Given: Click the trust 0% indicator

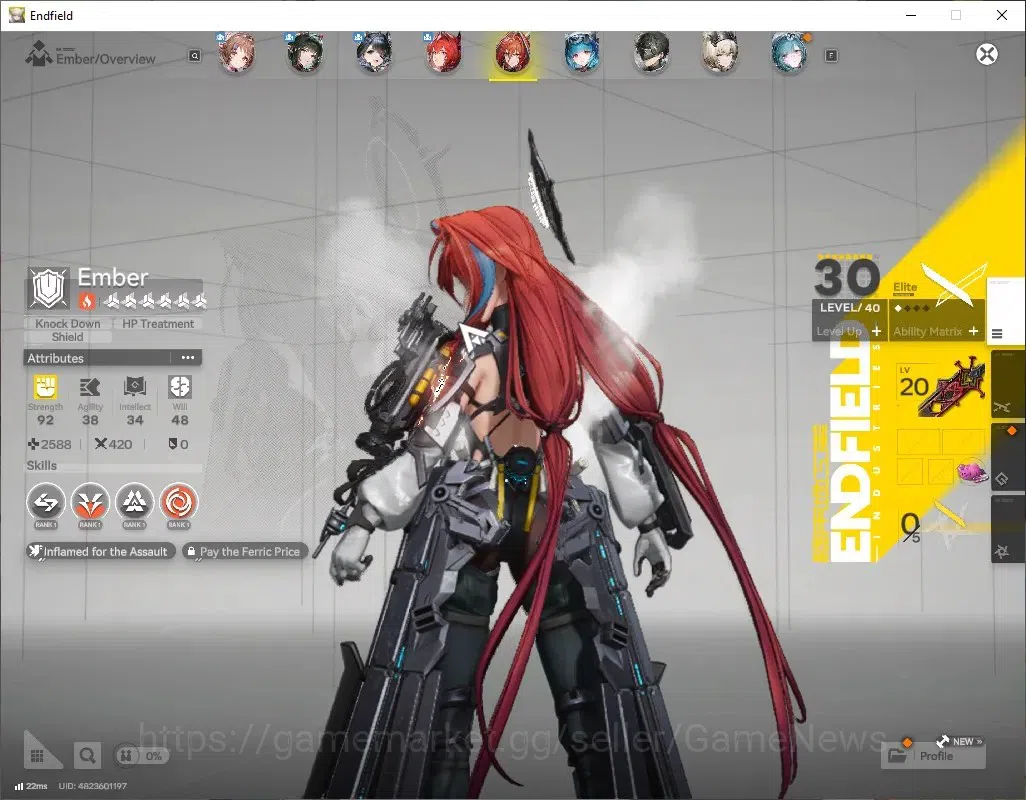Looking at the screenshot, I should [x=141, y=756].
